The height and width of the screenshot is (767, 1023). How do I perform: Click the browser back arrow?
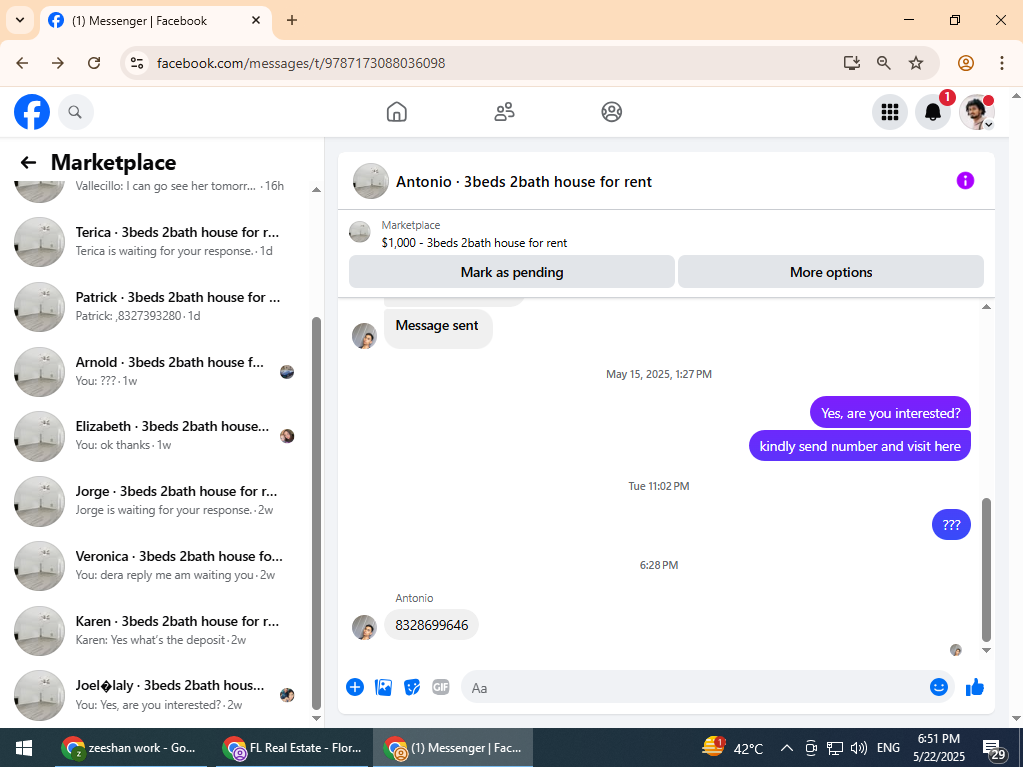22,63
